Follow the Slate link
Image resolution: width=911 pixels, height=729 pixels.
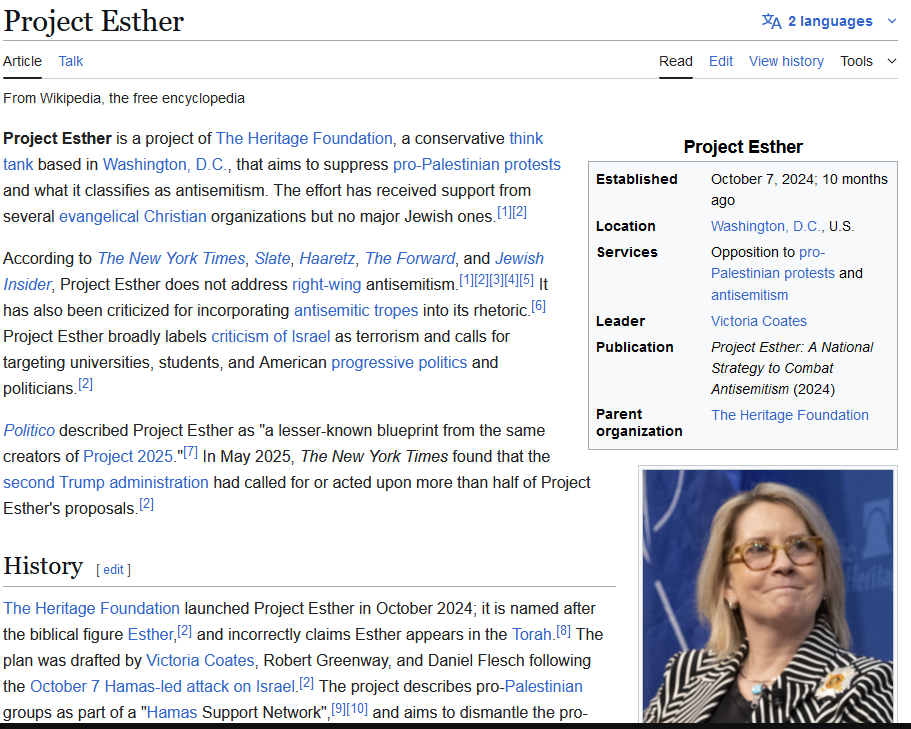click(272, 258)
